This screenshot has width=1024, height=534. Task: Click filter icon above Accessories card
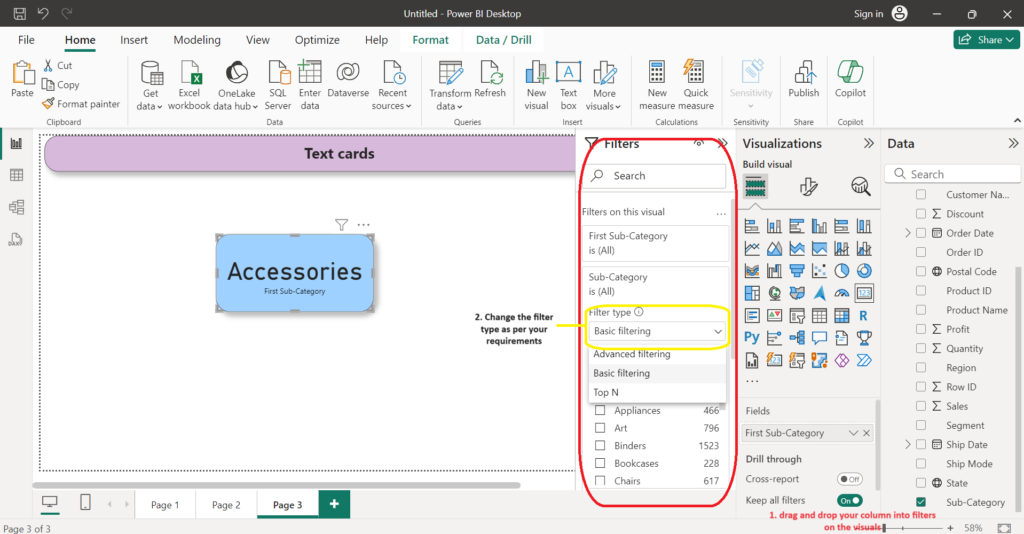pos(341,225)
